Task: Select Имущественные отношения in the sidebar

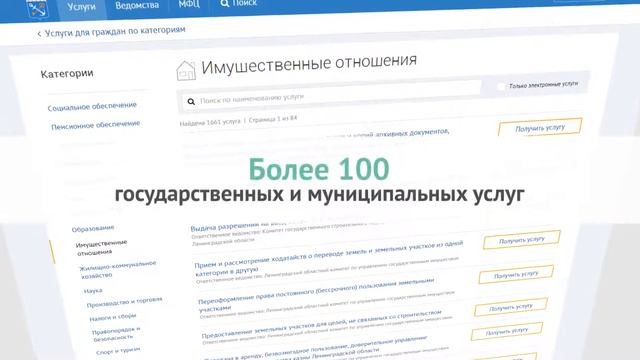Action: (101, 247)
